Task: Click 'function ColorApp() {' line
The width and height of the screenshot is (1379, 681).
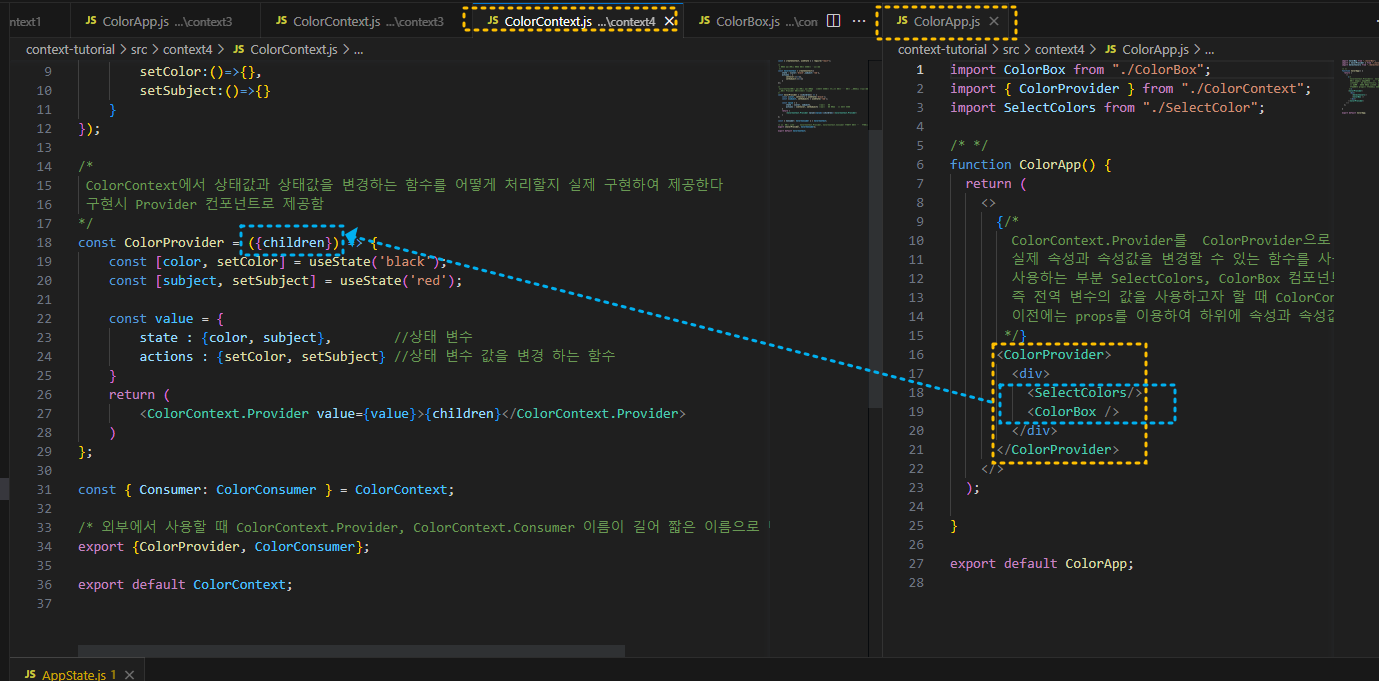Action: (1031, 164)
